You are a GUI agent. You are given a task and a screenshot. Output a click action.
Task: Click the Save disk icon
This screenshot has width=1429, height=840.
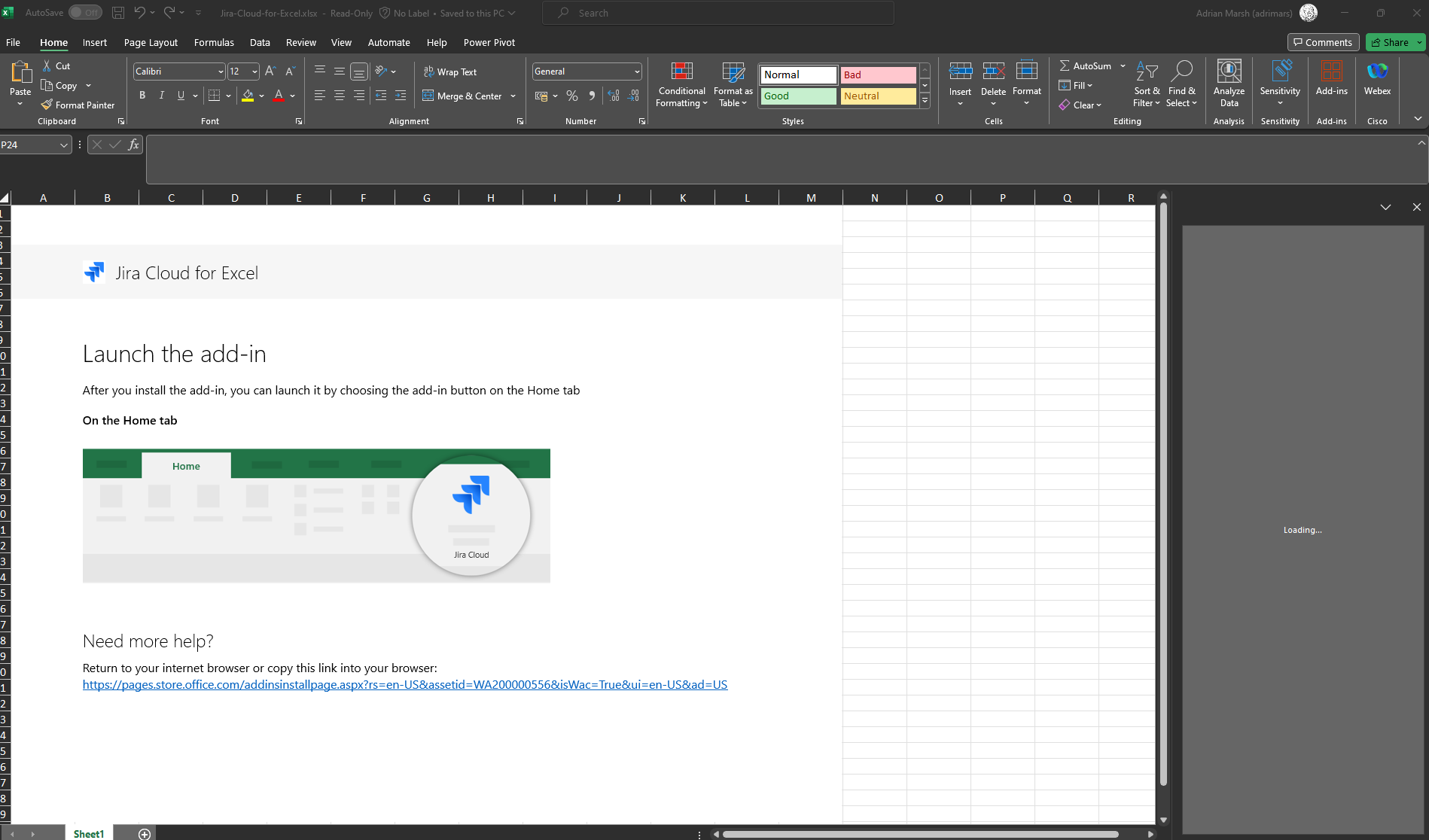coord(118,13)
